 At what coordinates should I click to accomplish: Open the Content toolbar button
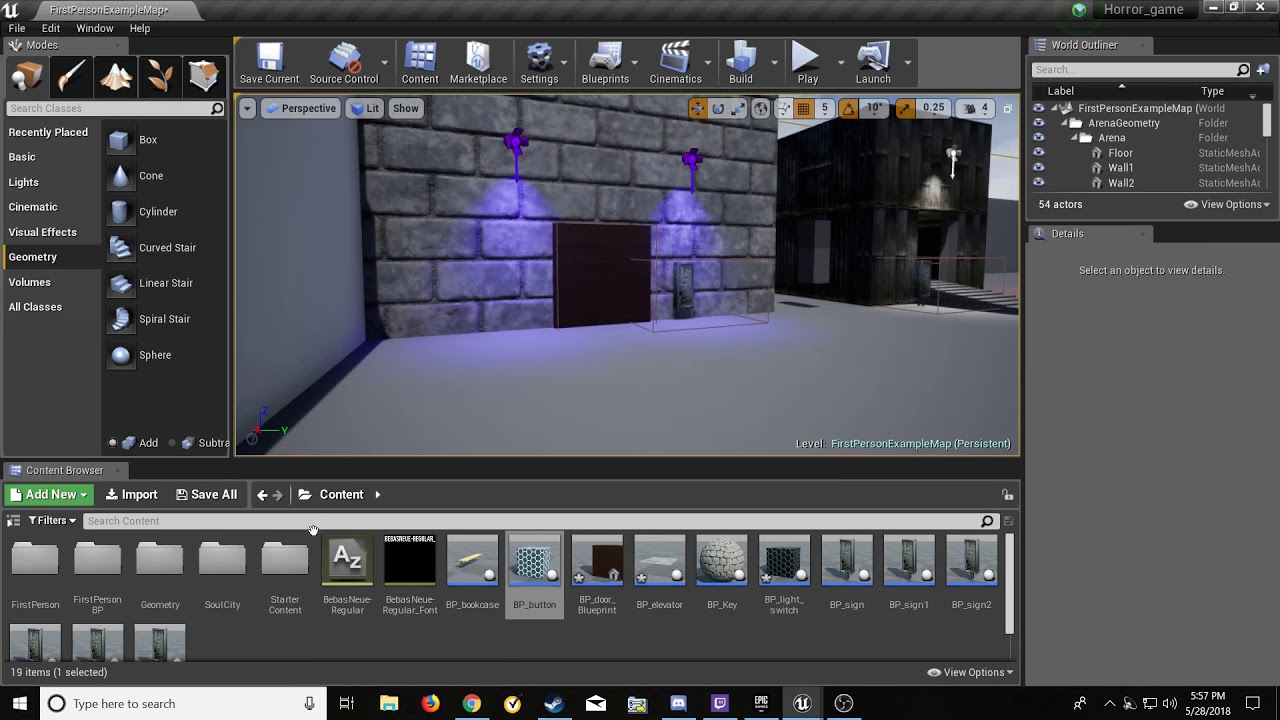coord(420,63)
